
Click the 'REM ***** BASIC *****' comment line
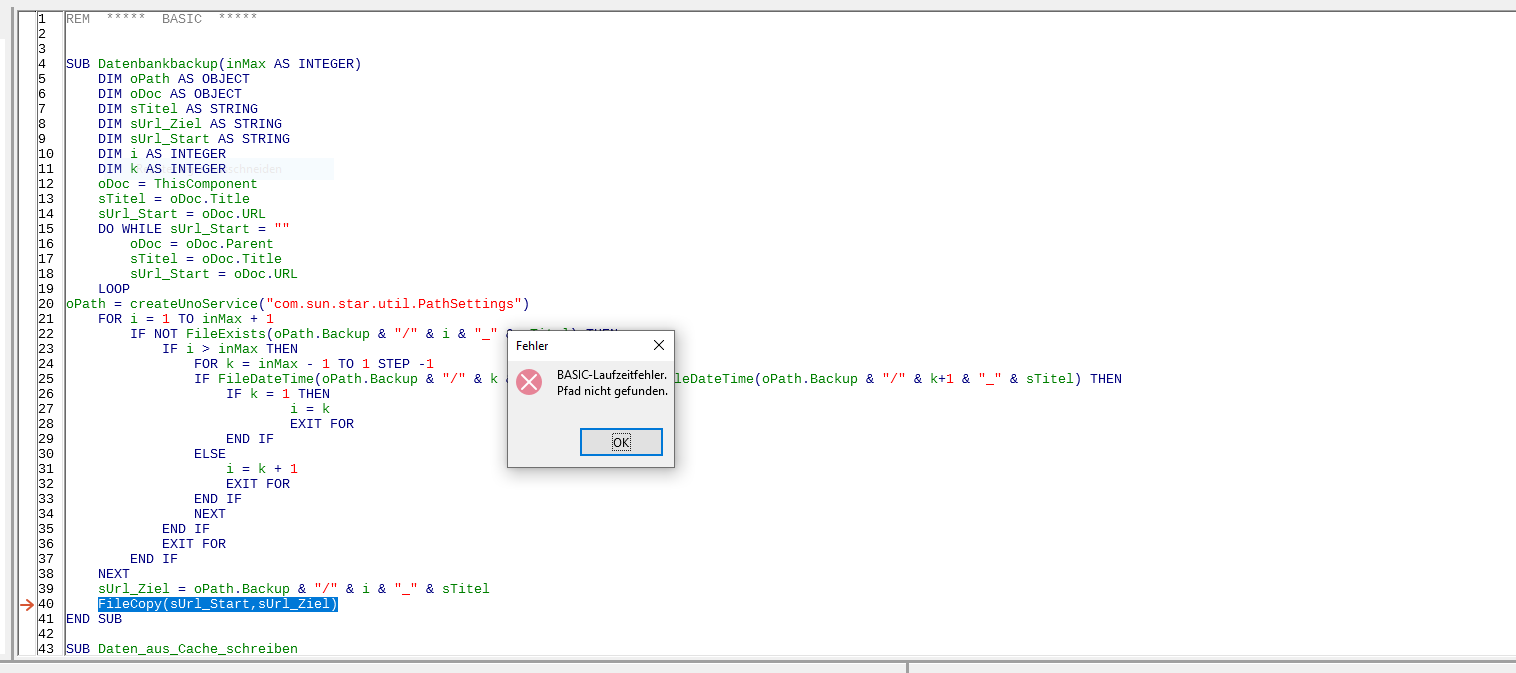pos(161,19)
